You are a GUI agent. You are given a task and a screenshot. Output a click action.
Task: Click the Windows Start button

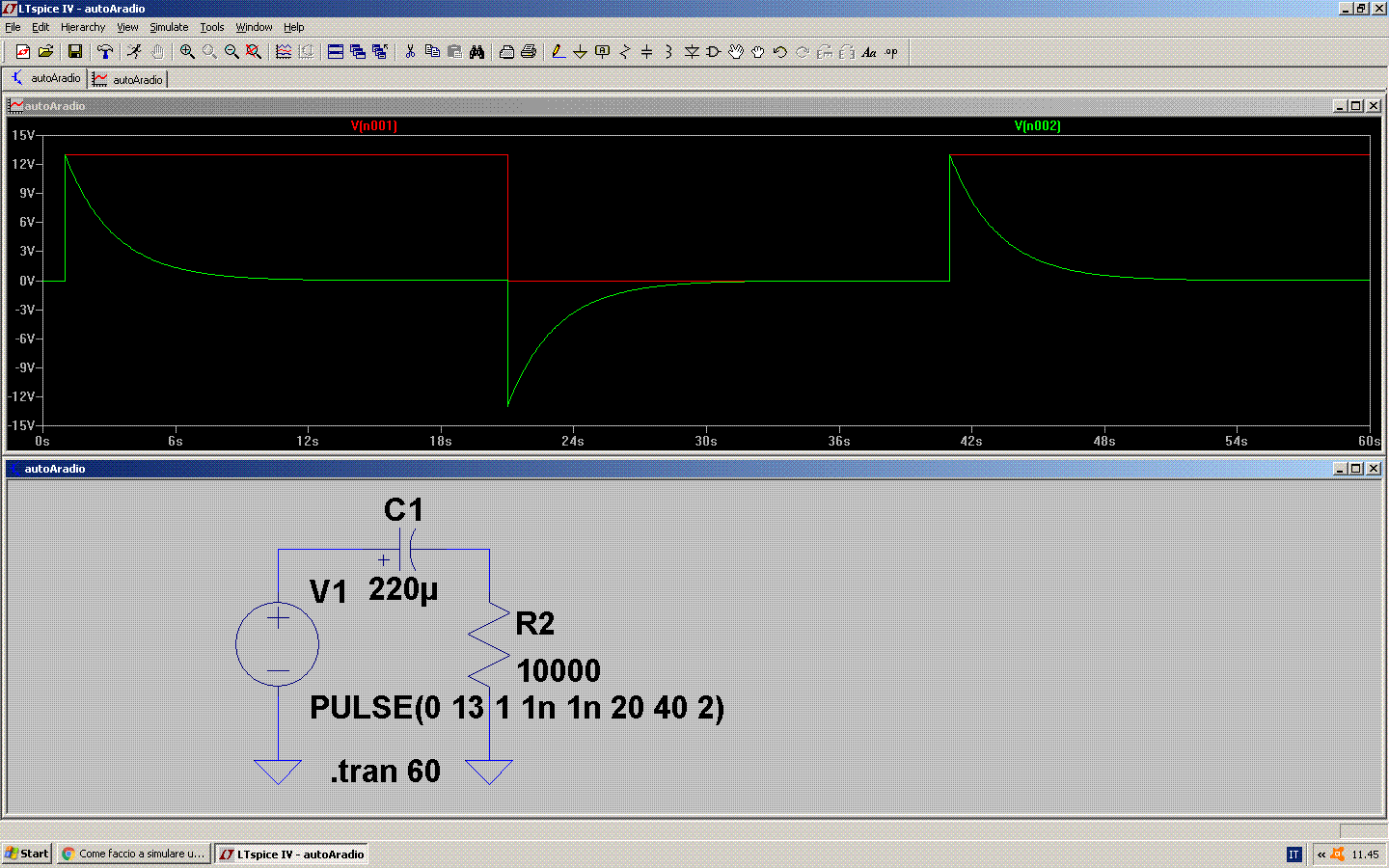click(x=27, y=854)
